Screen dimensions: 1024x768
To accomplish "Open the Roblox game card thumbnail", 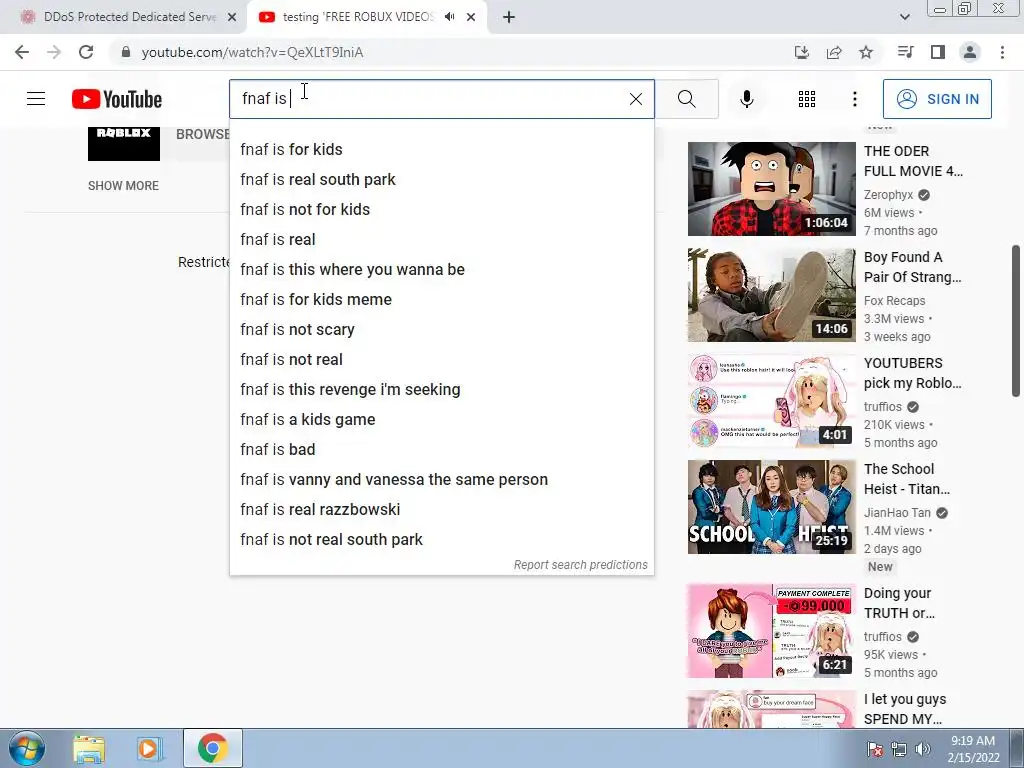I will [124, 143].
